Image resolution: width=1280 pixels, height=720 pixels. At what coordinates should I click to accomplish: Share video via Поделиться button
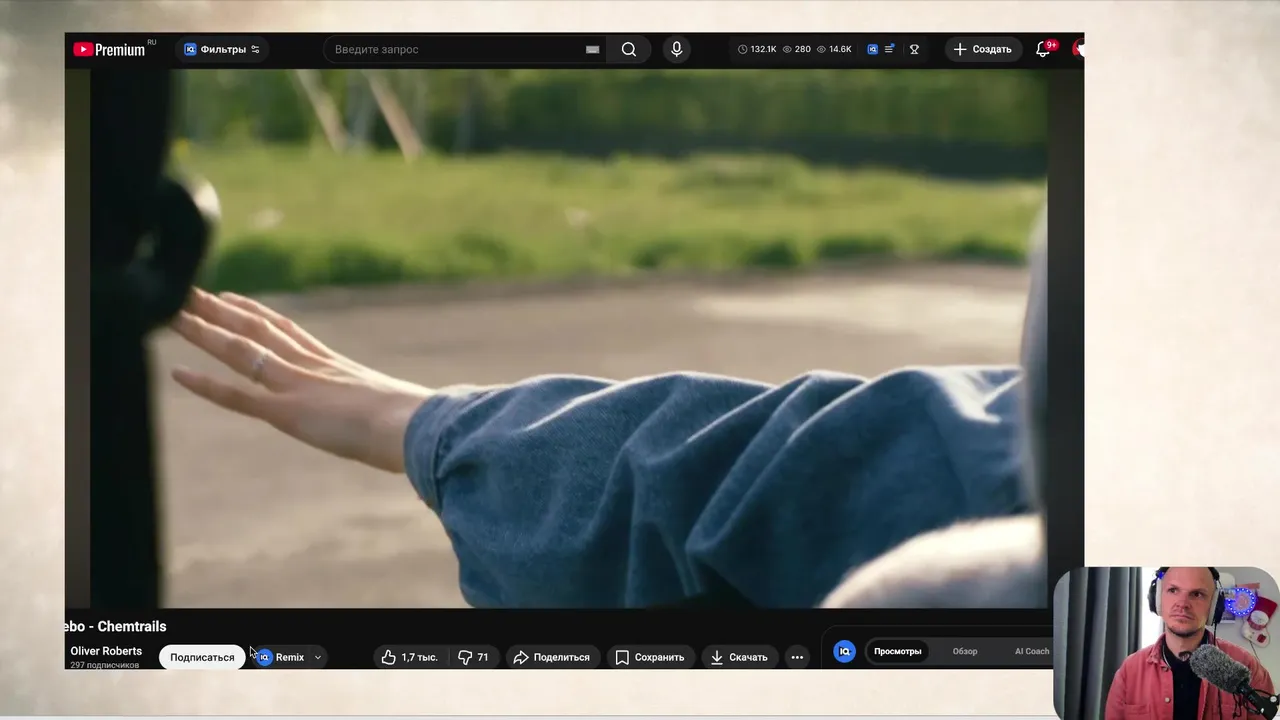click(x=551, y=657)
